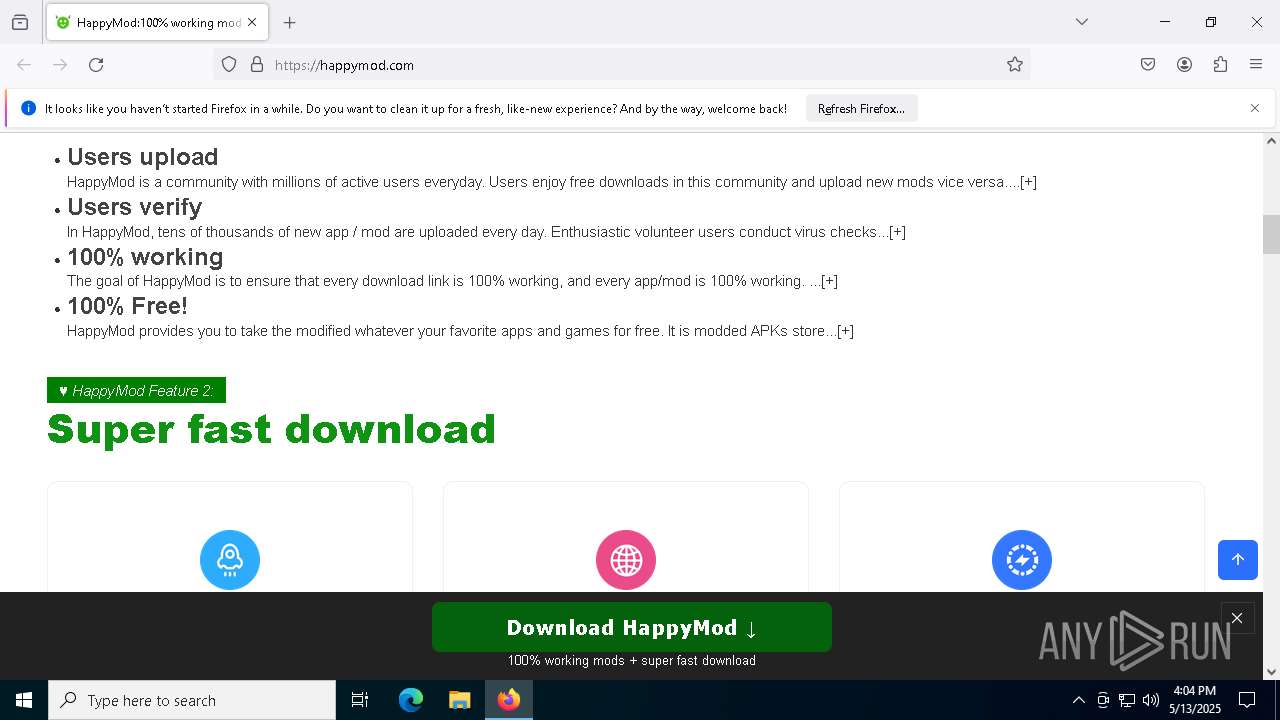Open the list all tabs dropdown
1280x720 pixels.
(1081, 22)
